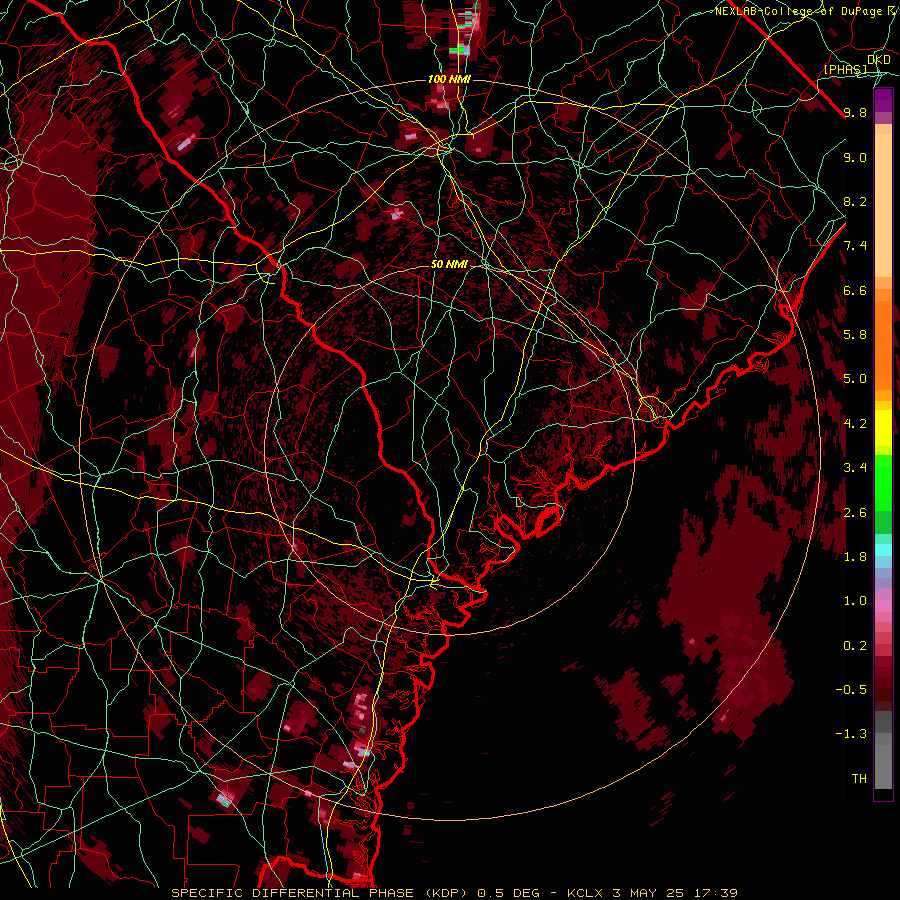Click the pale peach color bar segment
The height and width of the screenshot is (900, 900).
coord(883,205)
